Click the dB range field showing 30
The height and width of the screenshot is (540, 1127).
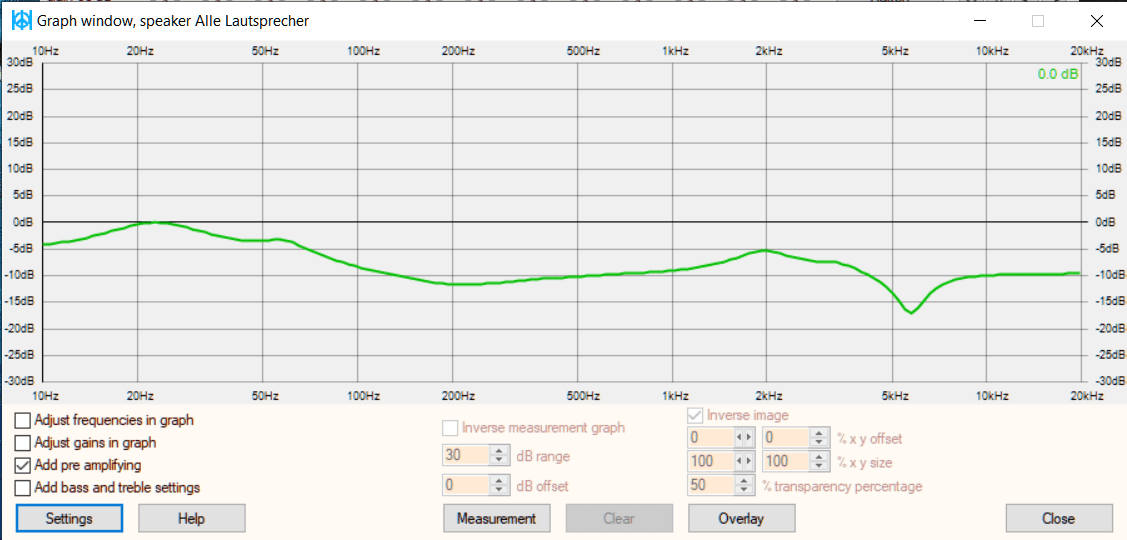click(466, 455)
